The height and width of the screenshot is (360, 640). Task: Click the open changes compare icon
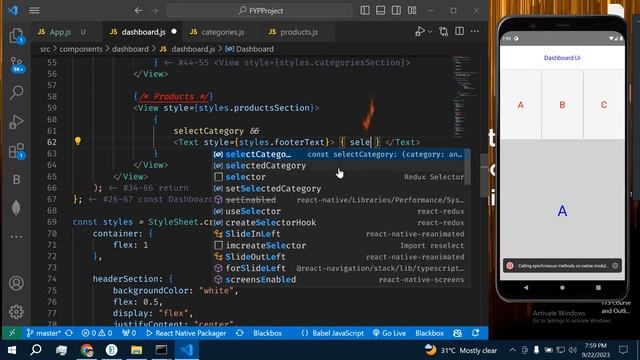pos(444,31)
